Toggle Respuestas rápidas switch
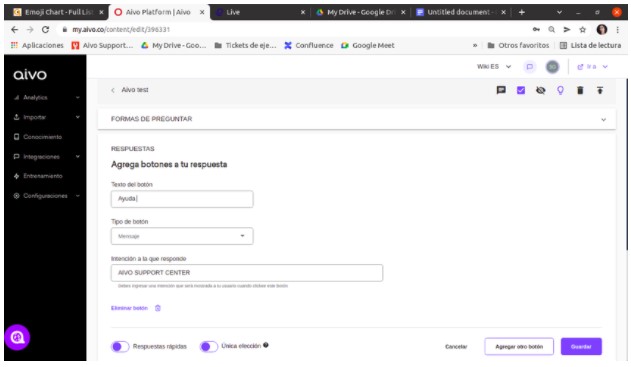 (x=120, y=346)
